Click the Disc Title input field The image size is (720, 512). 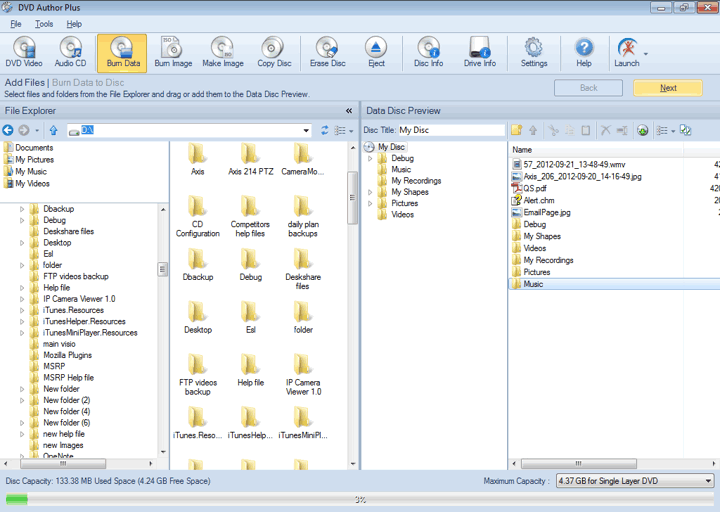451,130
